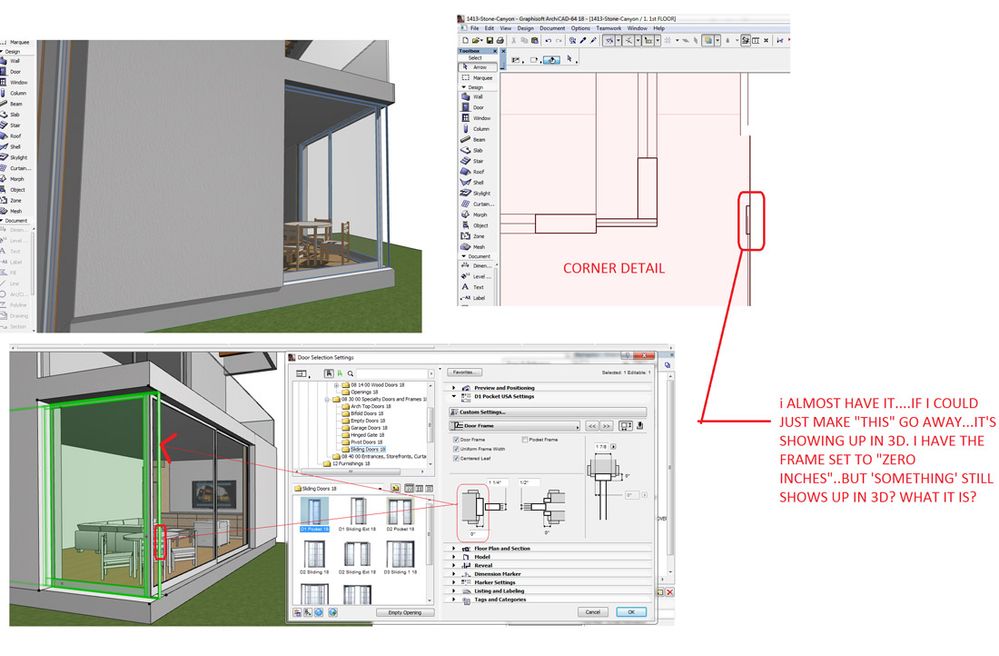Click OK in Door Selection Settings
Image resolution: width=999 pixels, height=656 pixels.
pos(631,612)
